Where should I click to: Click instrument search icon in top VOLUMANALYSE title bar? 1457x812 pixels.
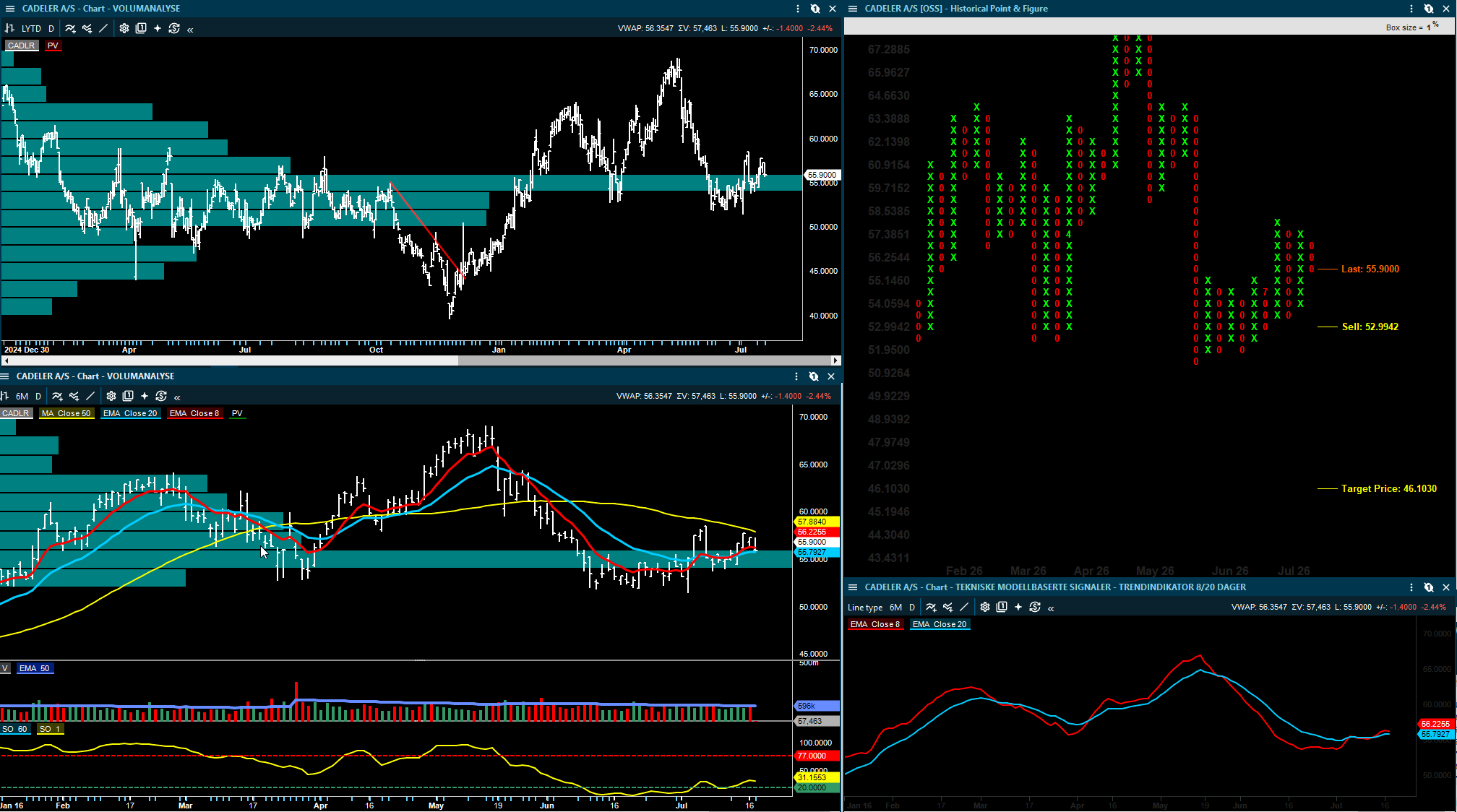point(815,9)
